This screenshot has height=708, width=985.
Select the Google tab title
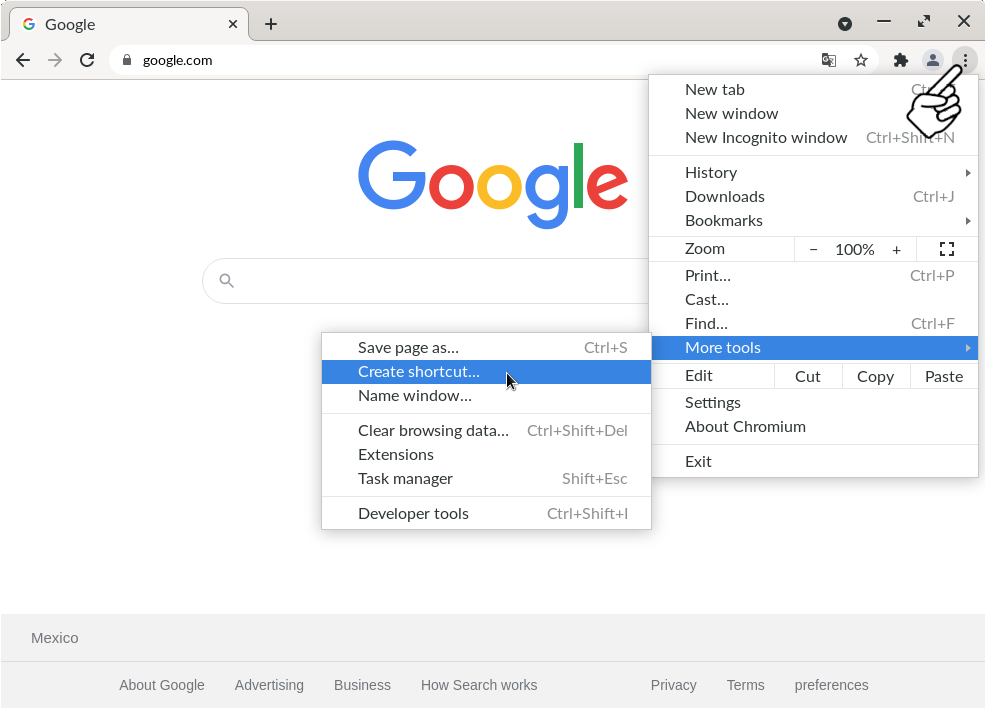coord(70,25)
